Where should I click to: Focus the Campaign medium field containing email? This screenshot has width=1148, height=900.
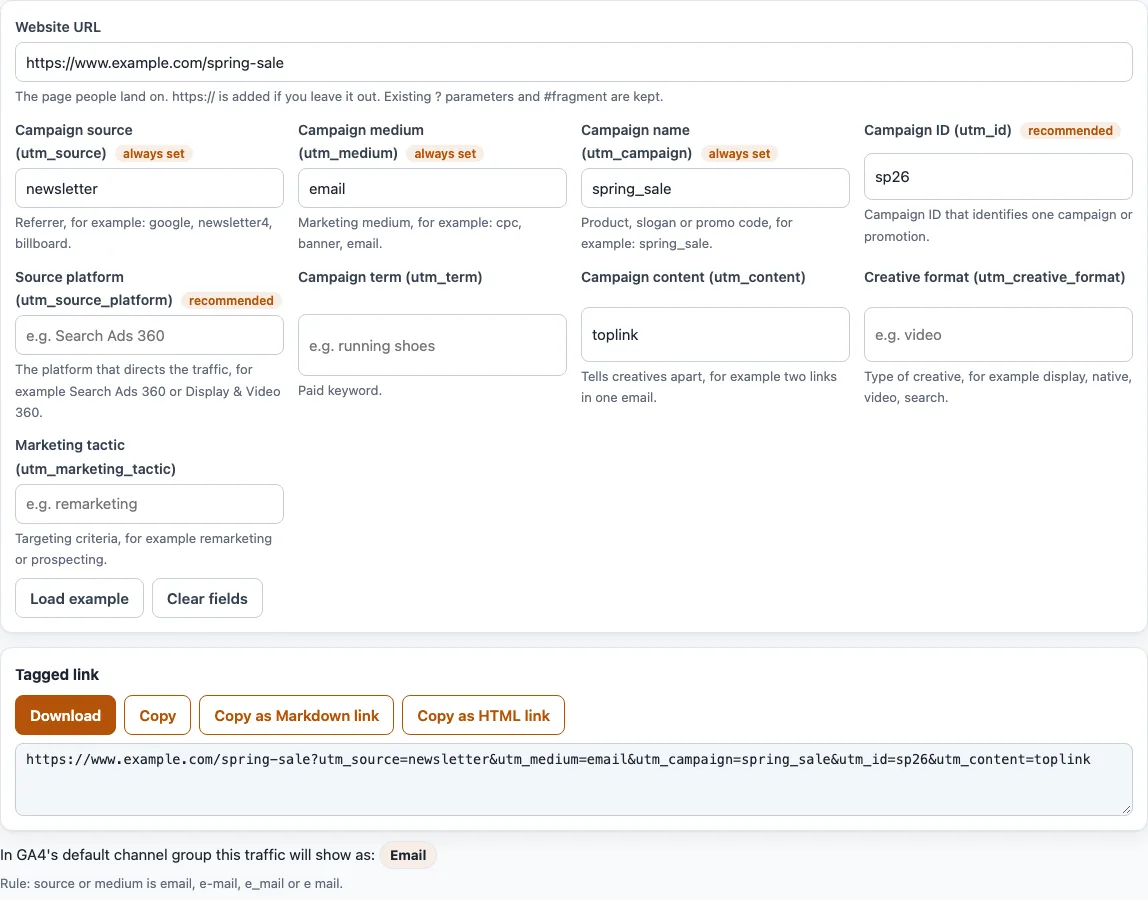tap(432, 188)
